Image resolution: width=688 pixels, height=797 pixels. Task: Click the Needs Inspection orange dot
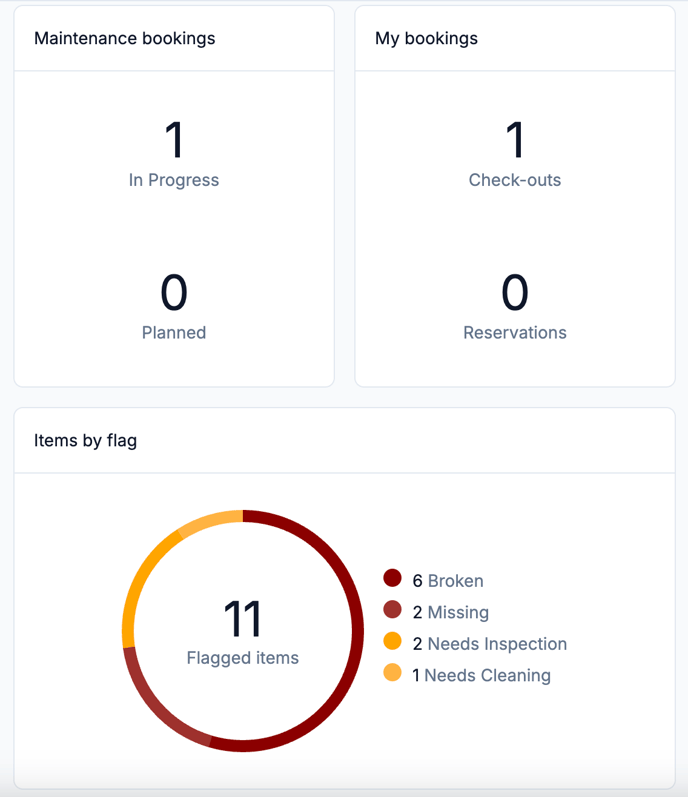pyautogui.click(x=392, y=641)
